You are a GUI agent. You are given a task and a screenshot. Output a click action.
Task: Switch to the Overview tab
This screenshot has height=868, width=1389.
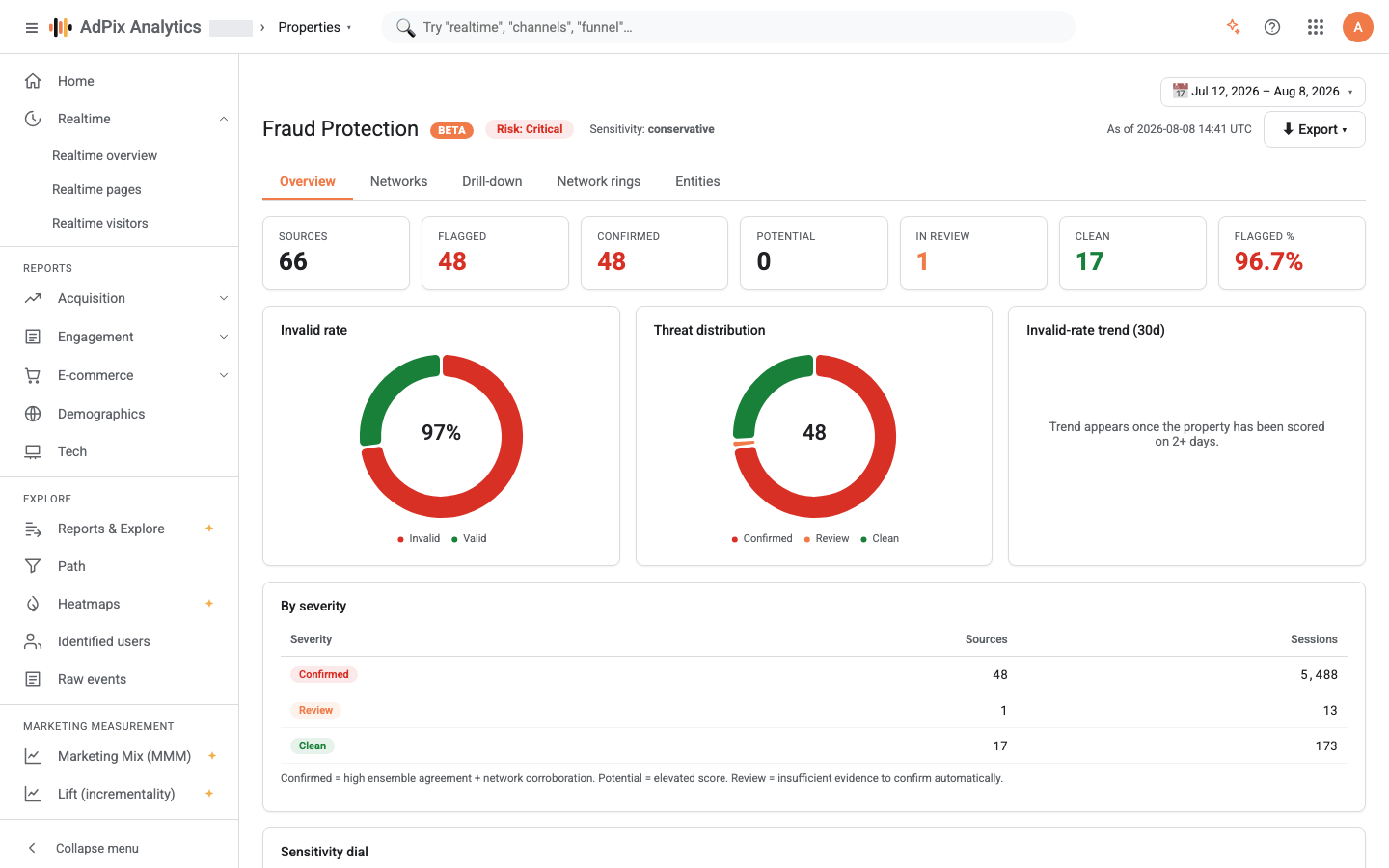[308, 181]
